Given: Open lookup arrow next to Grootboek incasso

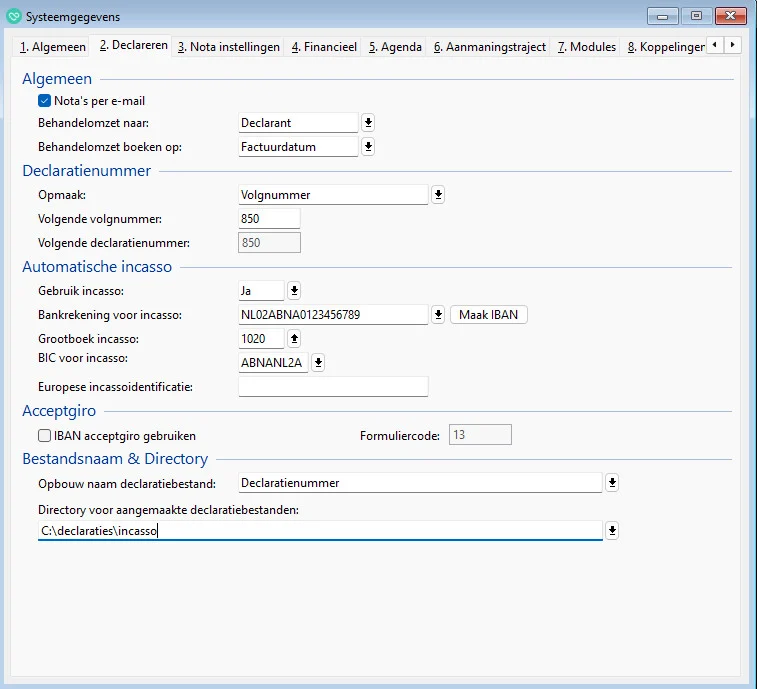Looking at the screenshot, I should (294, 339).
